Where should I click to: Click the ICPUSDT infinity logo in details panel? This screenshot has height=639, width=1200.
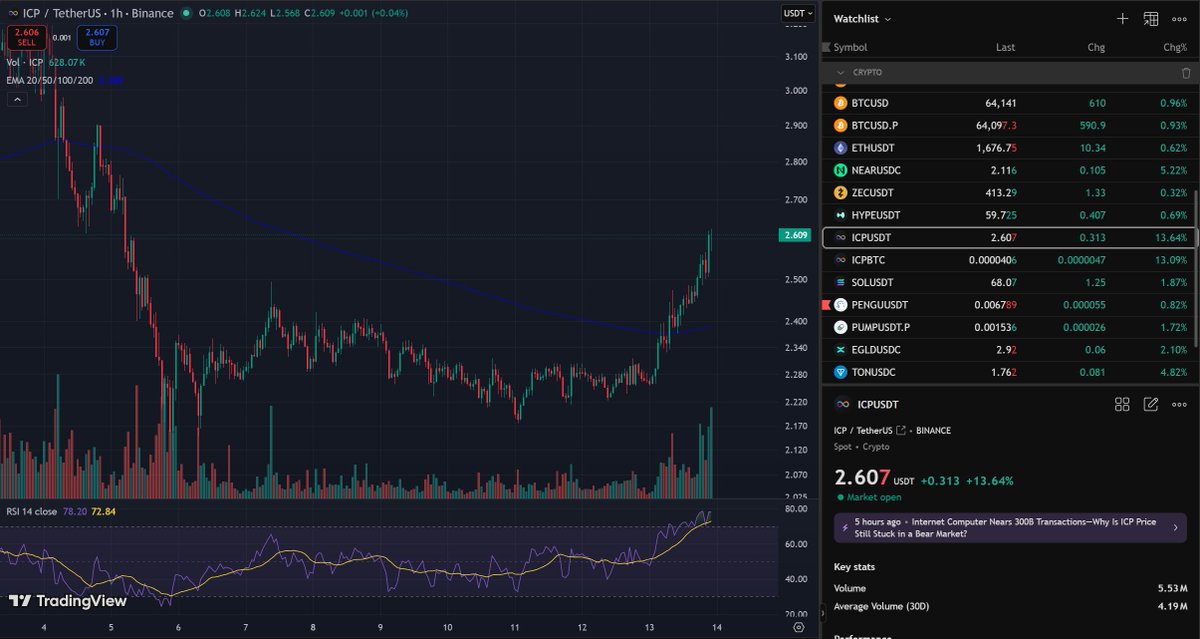tap(842, 404)
